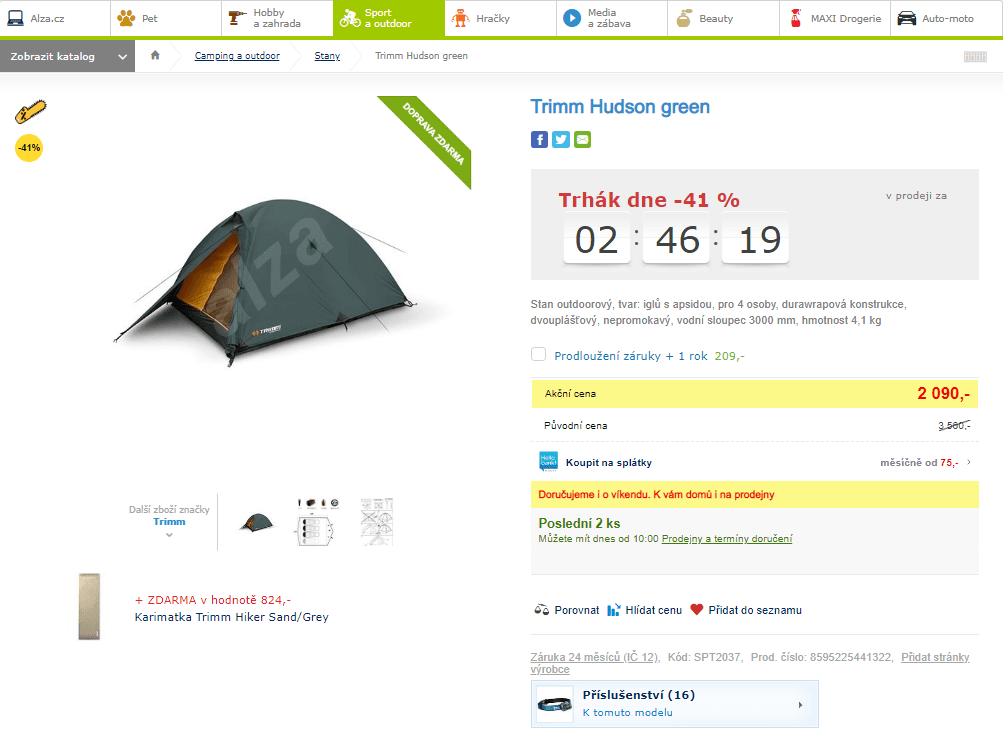Image resolution: width=1003 pixels, height=747 pixels.
Task: Open the Hobby a zahrada tab
Action: point(278,18)
